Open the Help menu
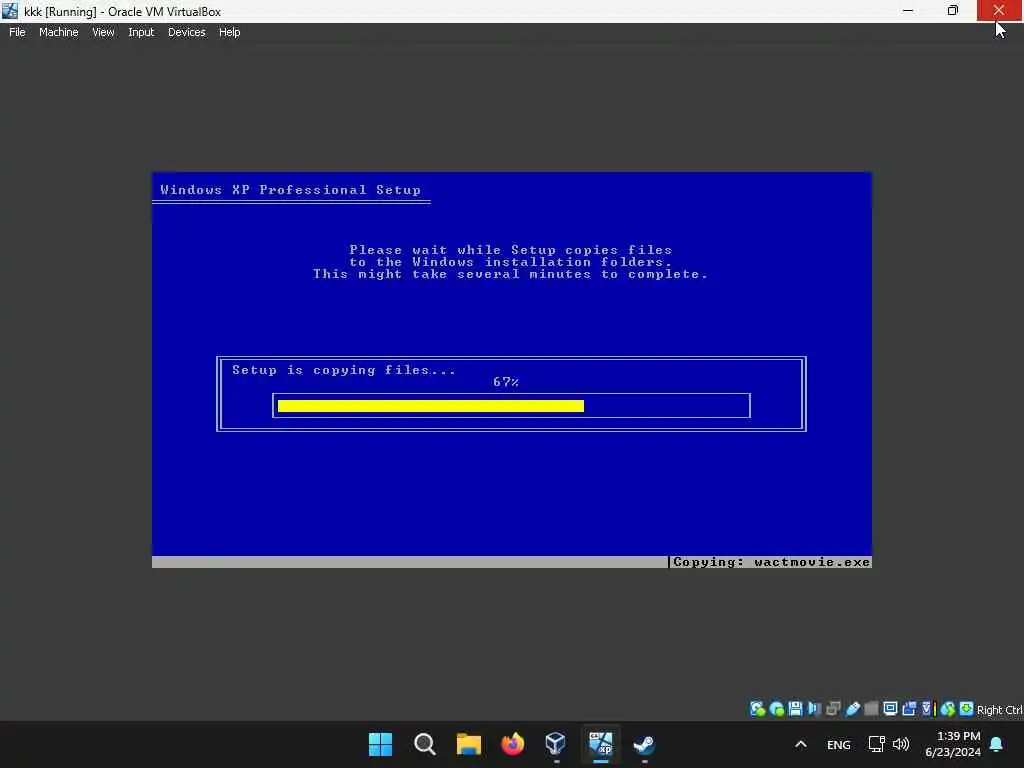1024x768 pixels. click(x=229, y=32)
